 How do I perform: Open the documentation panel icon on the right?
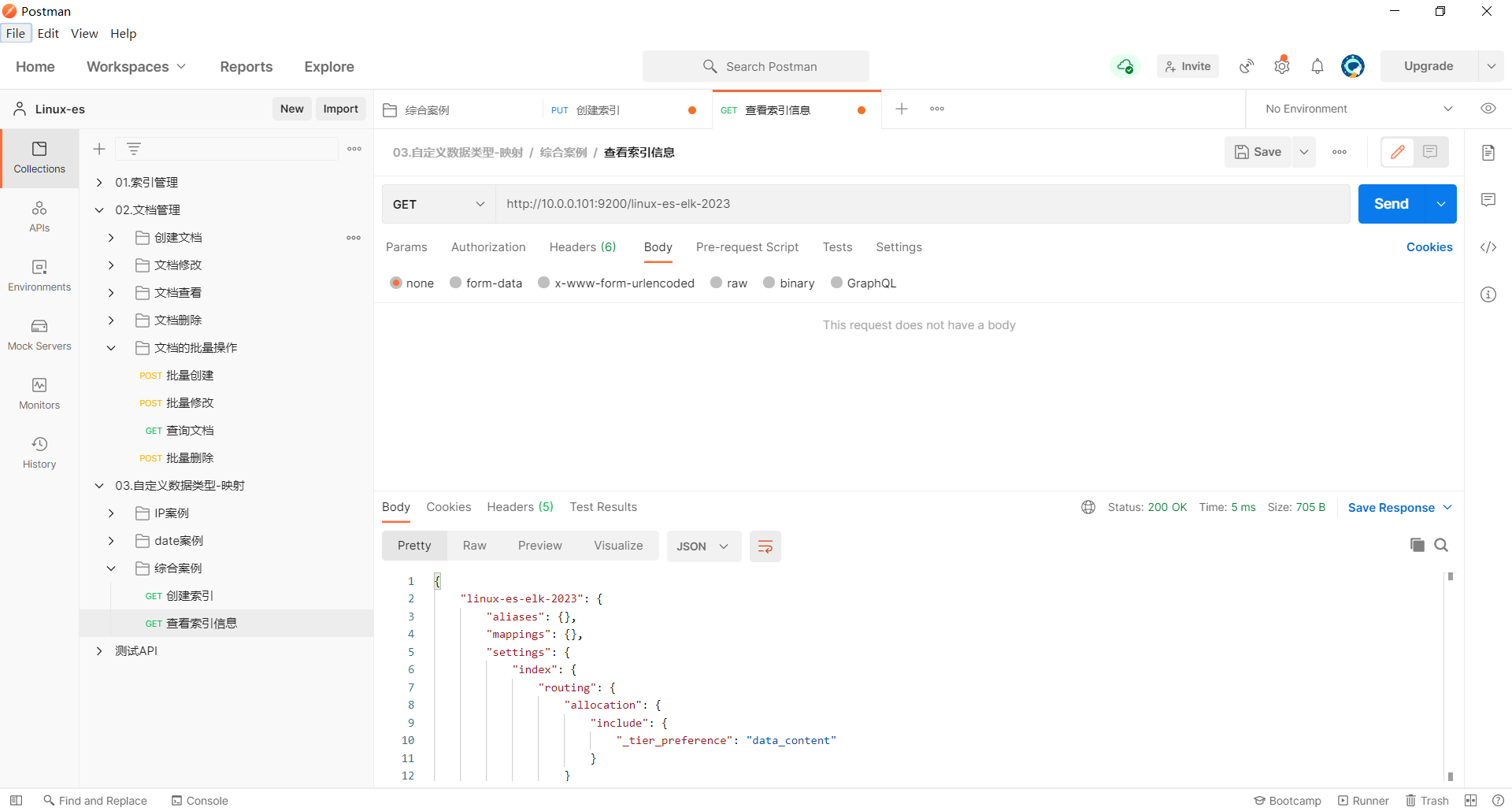pyautogui.click(x=1488, y=152)
